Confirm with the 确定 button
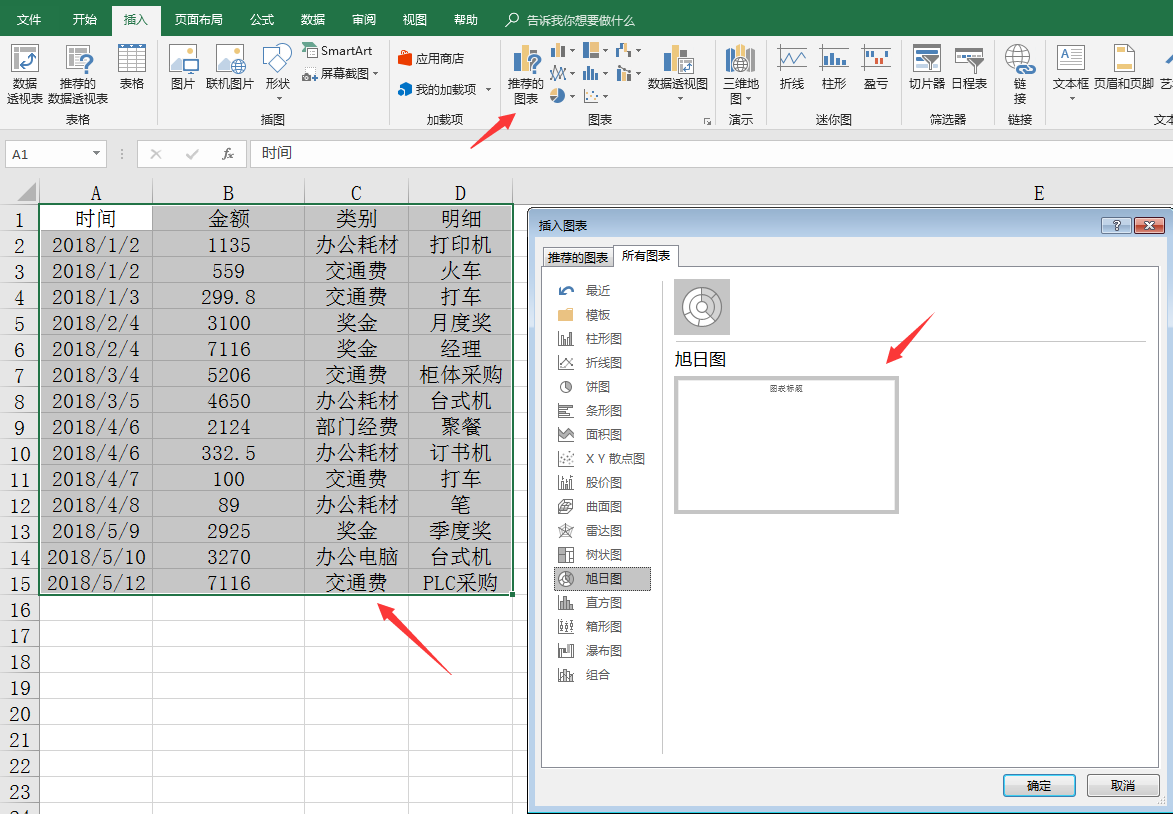Screen dimensions: 1173x814 [x=1039, y=786]
